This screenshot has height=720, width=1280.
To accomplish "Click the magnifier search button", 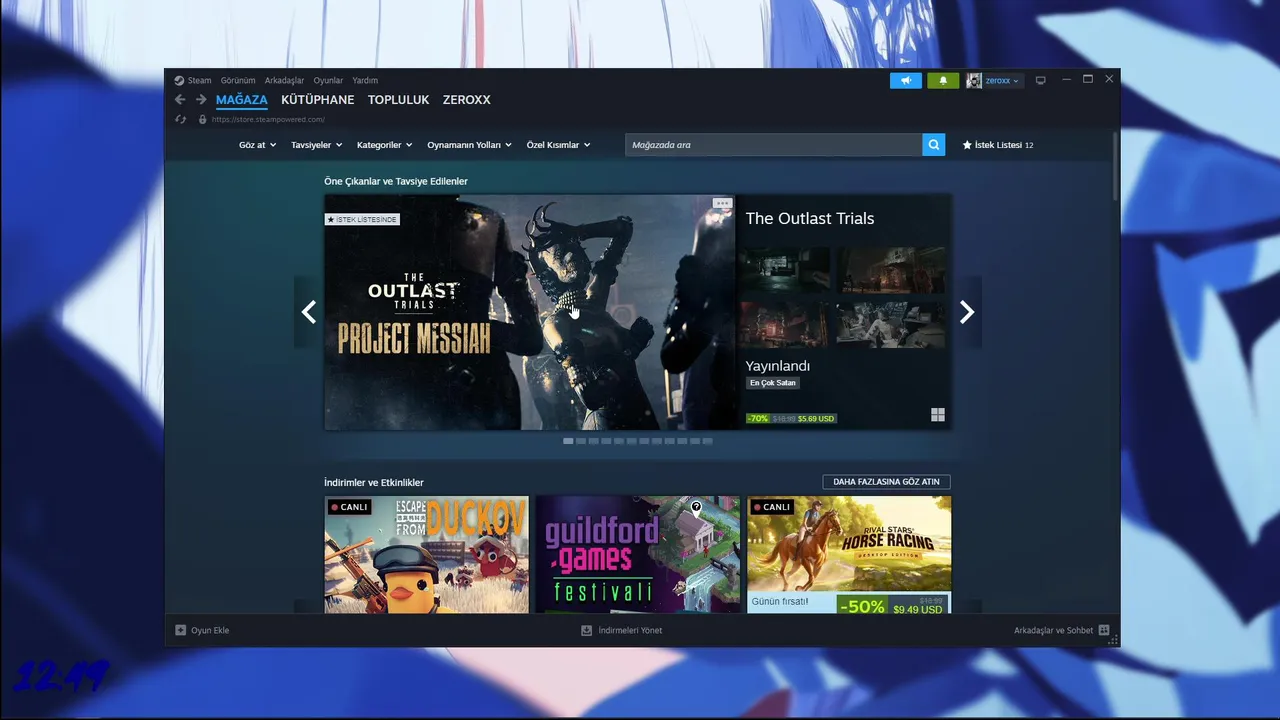I will click(933, 145).
